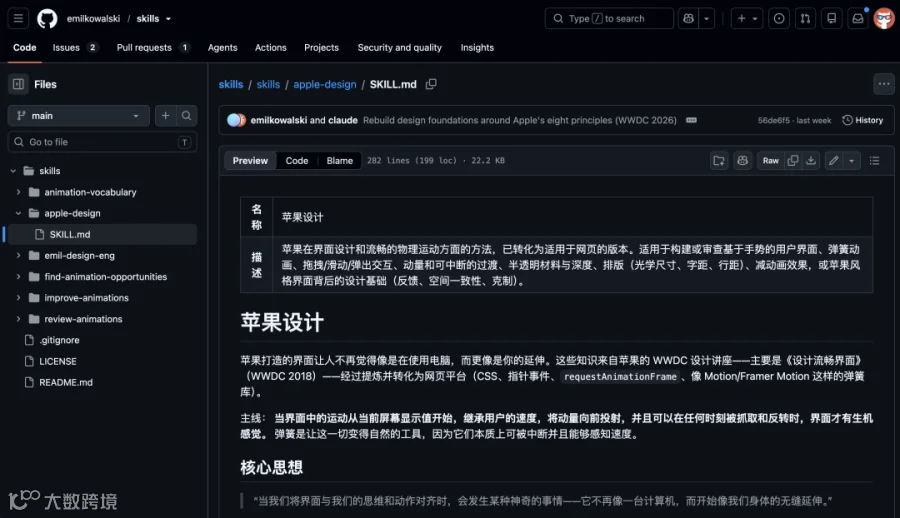
Task: Open file History button
Action: pos(863,121)
